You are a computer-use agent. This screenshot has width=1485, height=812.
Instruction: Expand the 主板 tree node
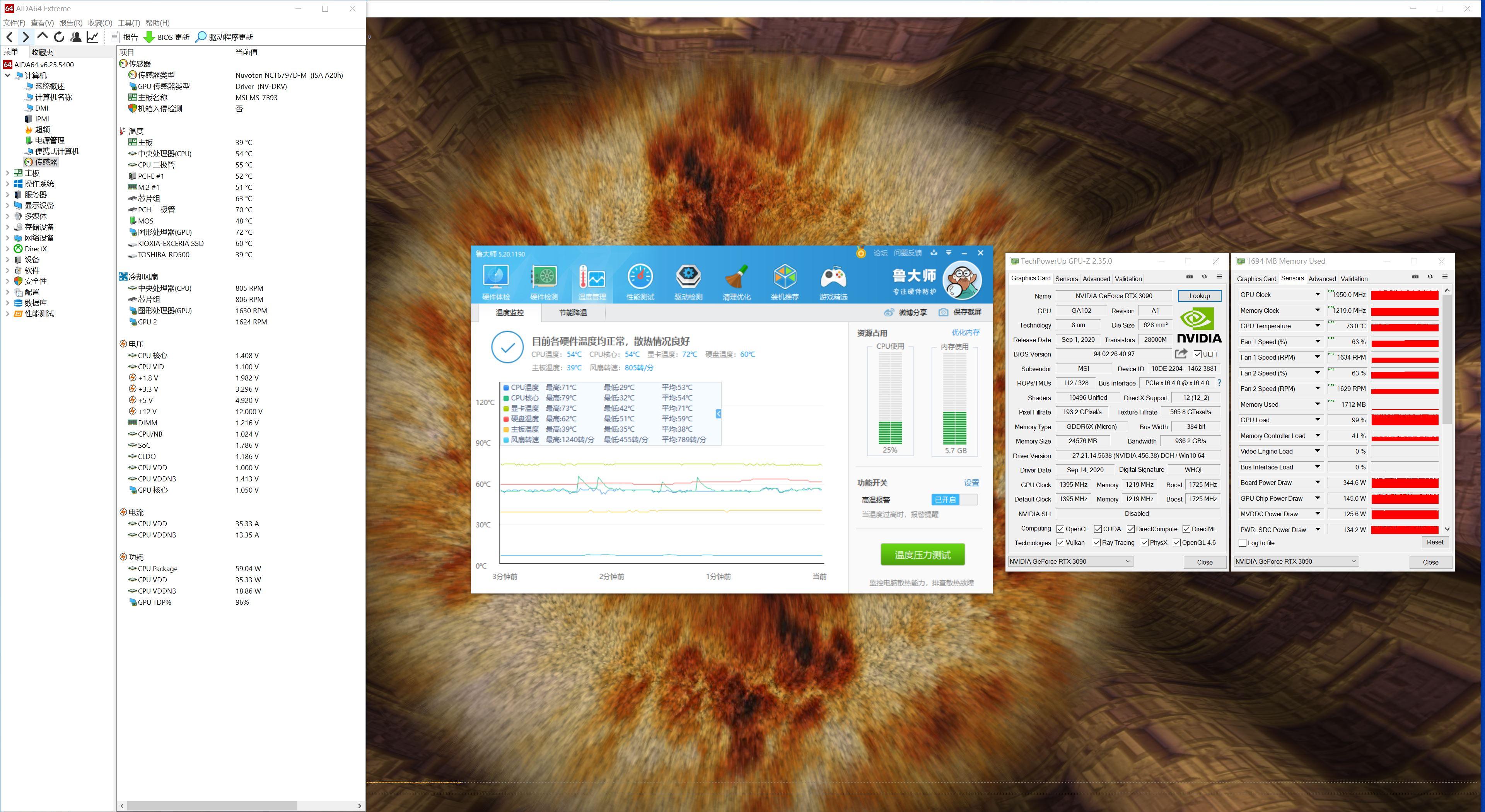[7, 173]
